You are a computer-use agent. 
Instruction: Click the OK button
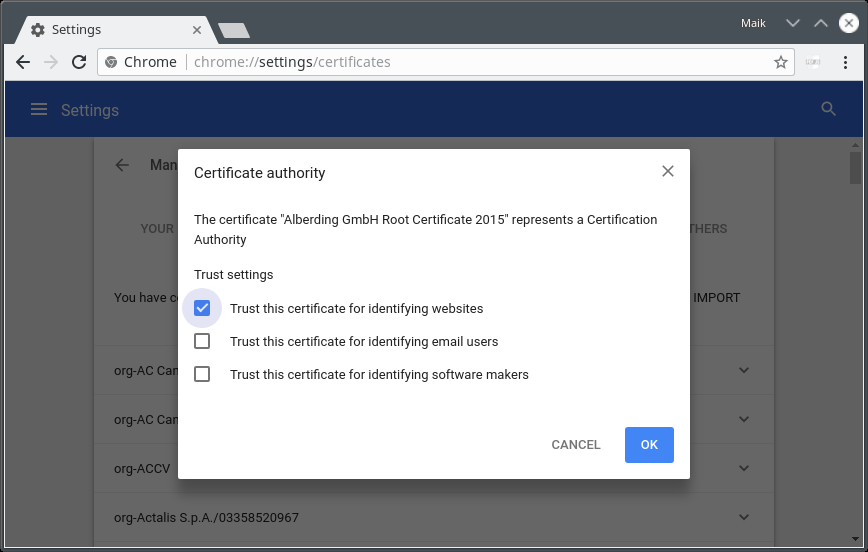point(649,445)
